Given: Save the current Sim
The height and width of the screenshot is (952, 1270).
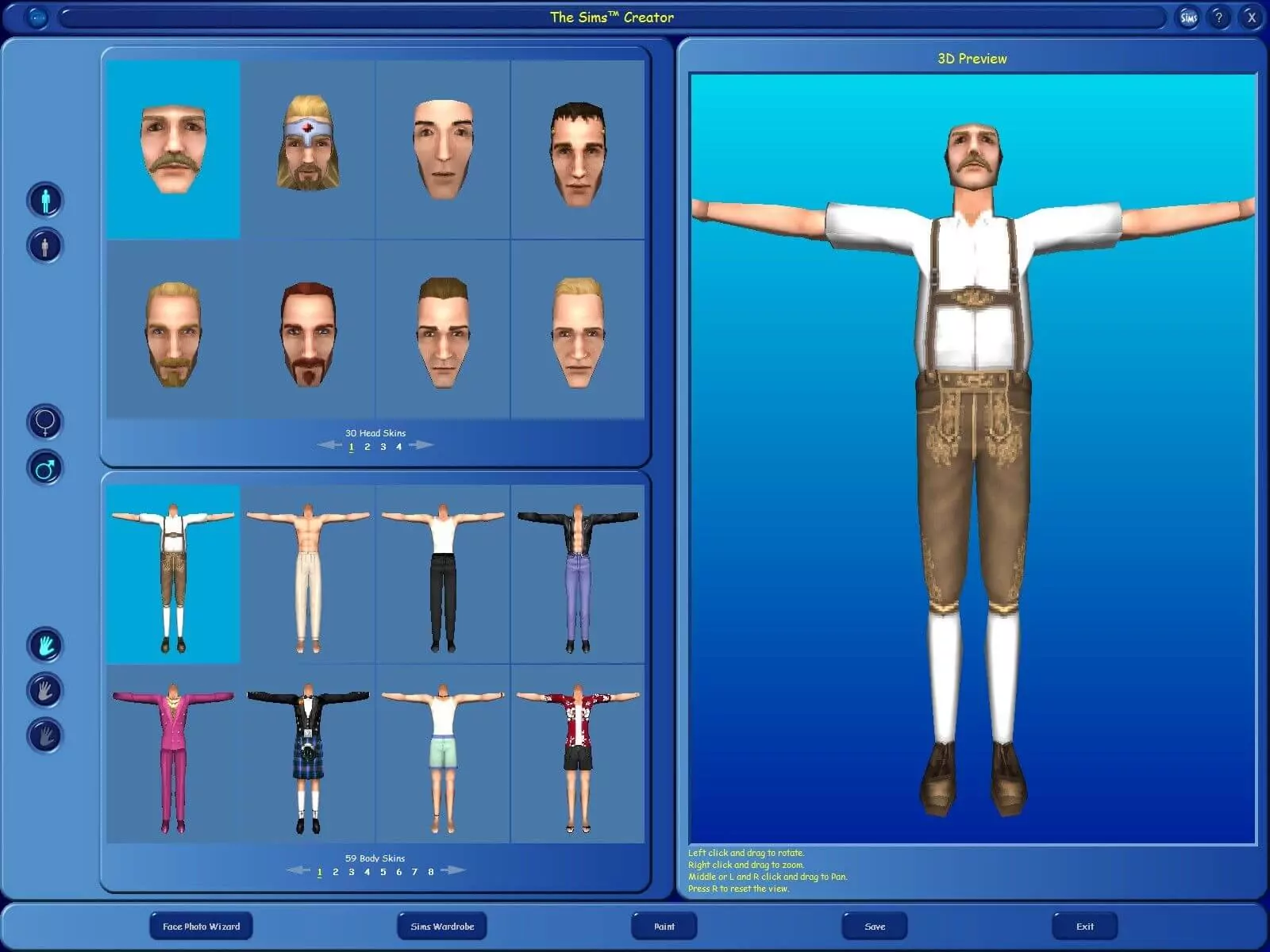Looking at the screenshot, I should [x=874, y=926].
